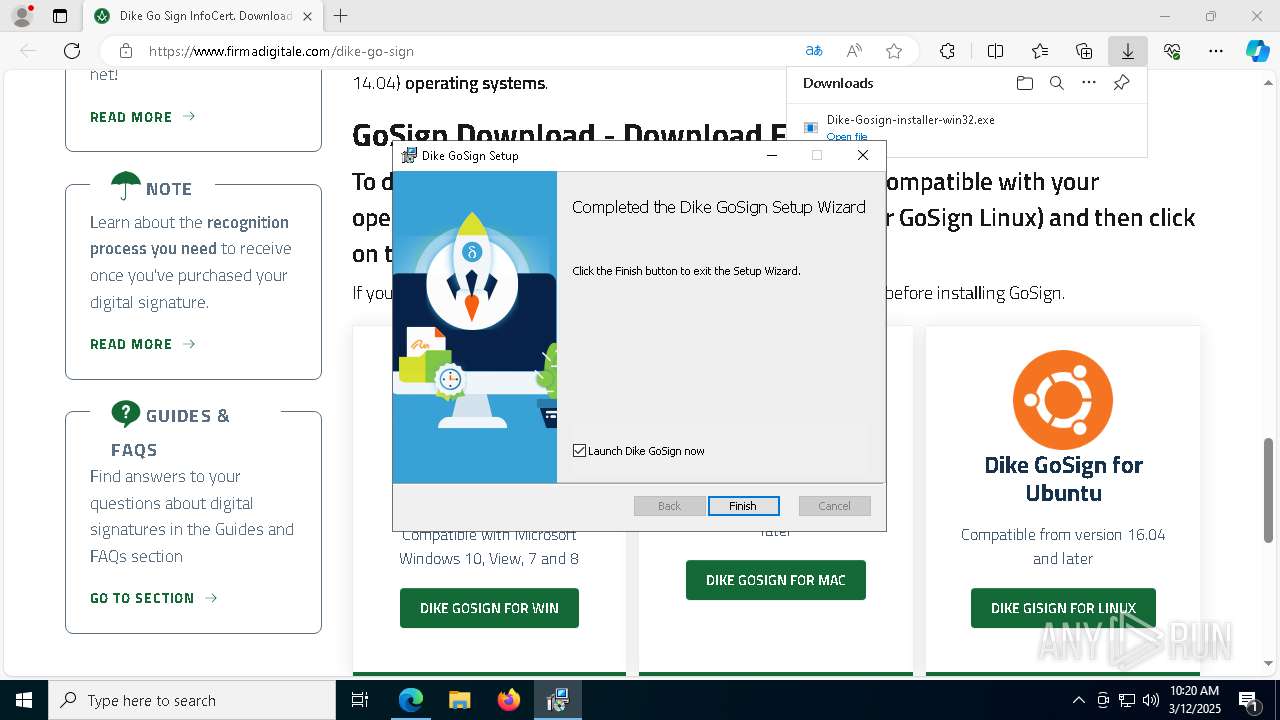Toggle the Launch Dike GoSign now checkbox

[x=579, y=451]
